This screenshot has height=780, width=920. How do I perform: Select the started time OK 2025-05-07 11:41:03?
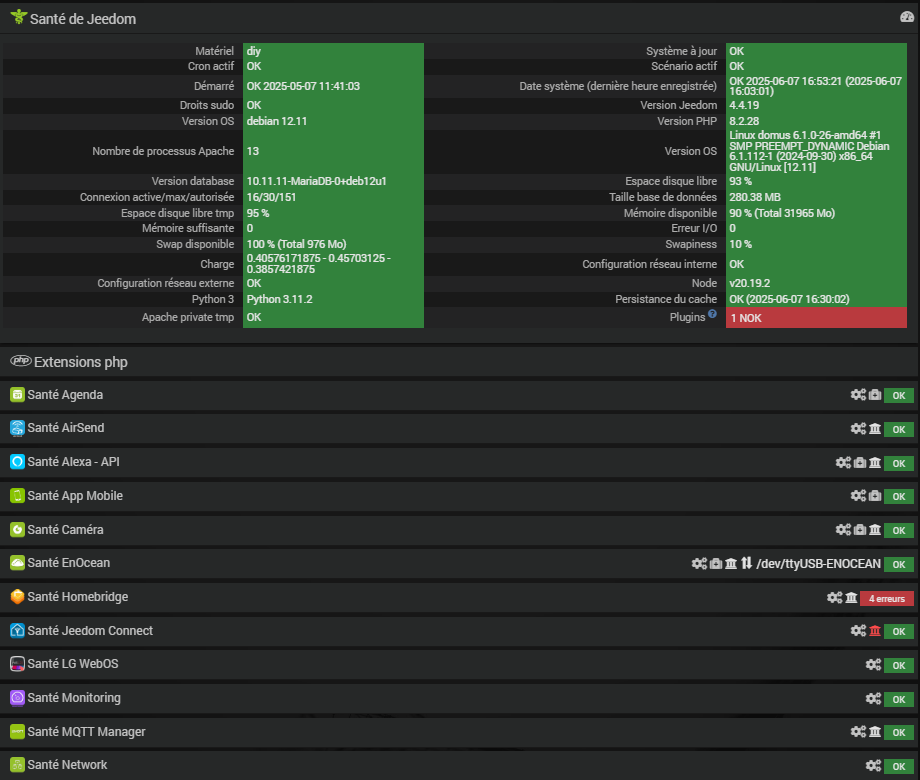(x=303, y=86)
